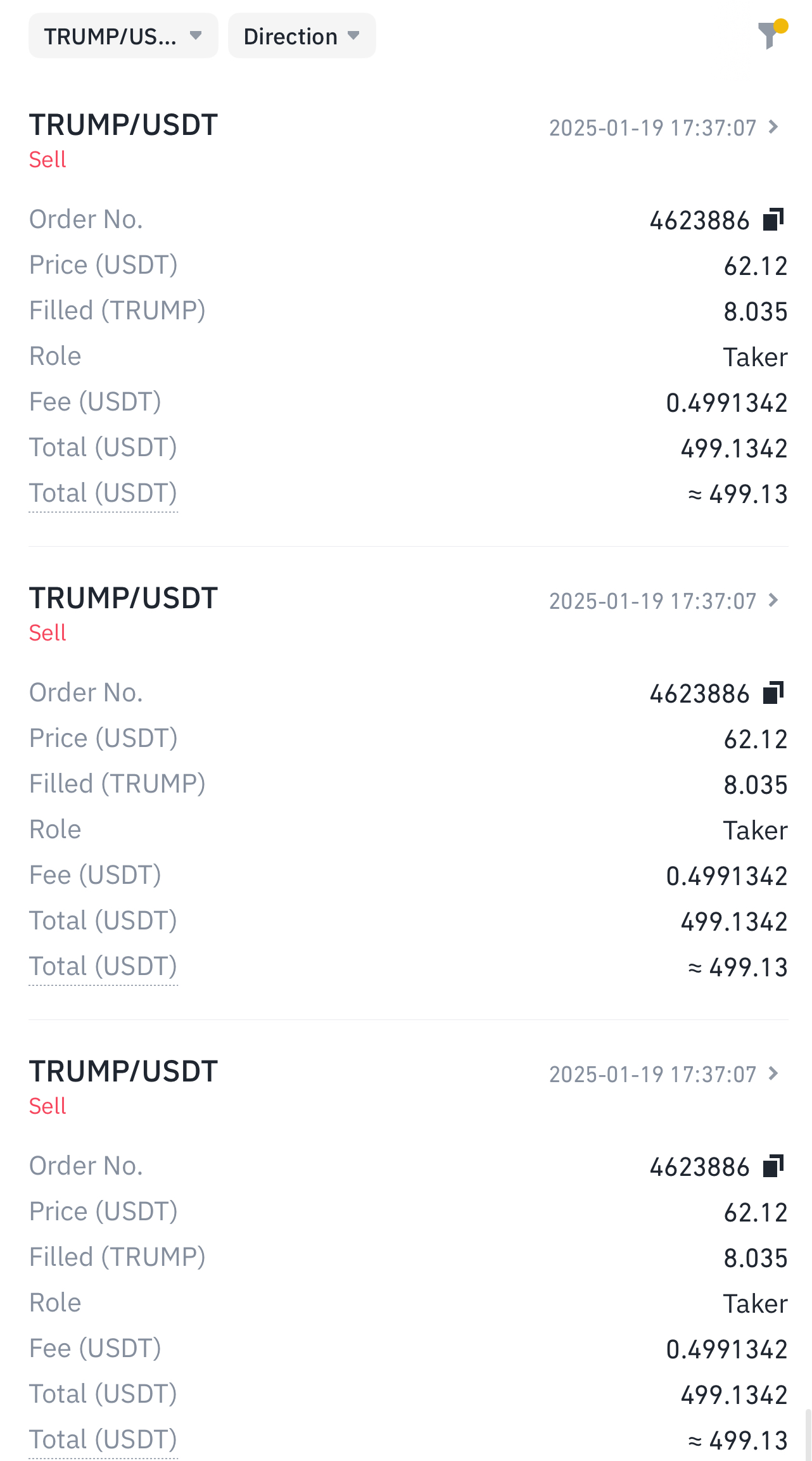
Task: Copy order number in second trade entry
Action: (773, 693)
